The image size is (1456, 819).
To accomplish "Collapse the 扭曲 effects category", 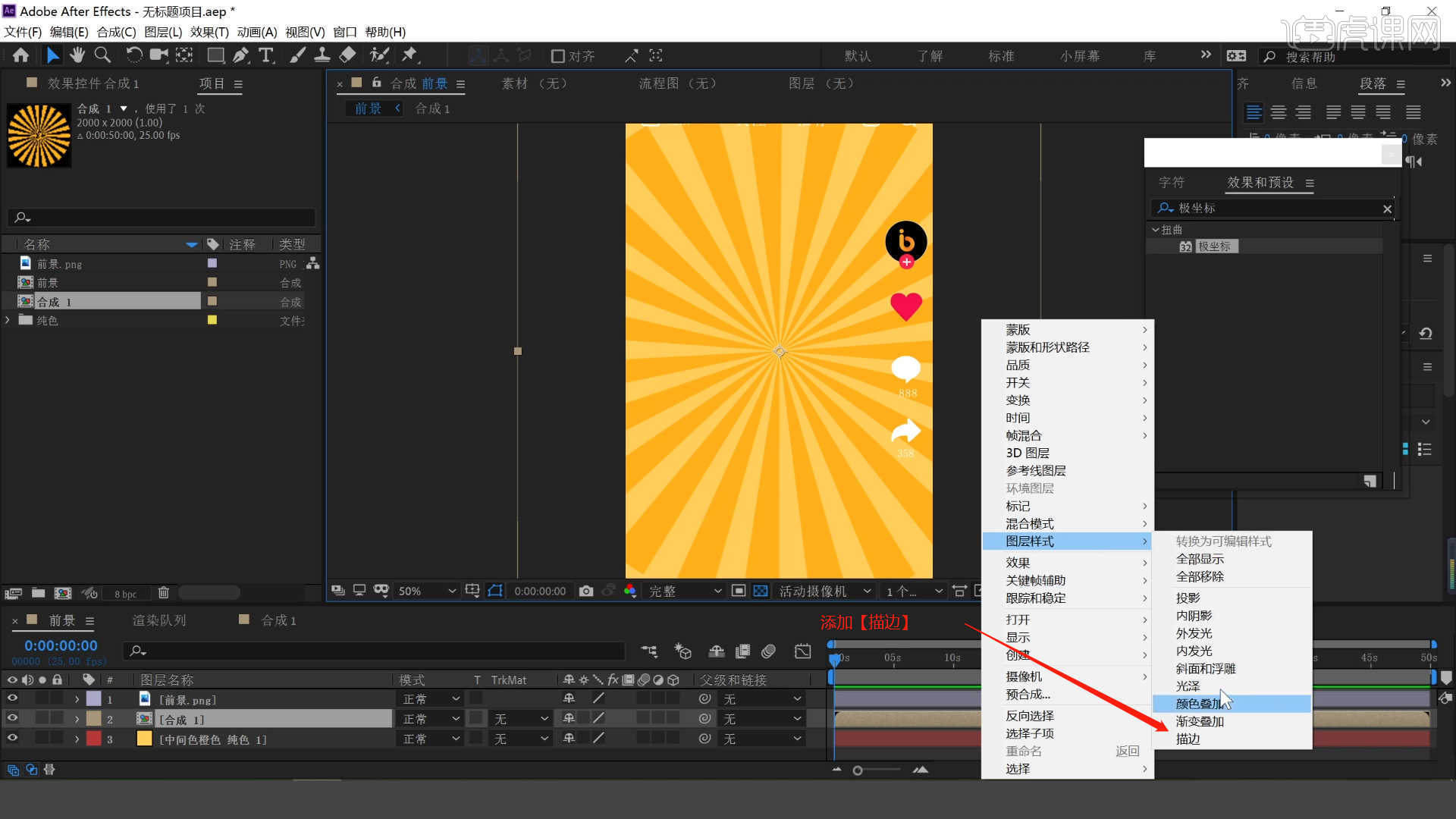I will coord(1156,229).
